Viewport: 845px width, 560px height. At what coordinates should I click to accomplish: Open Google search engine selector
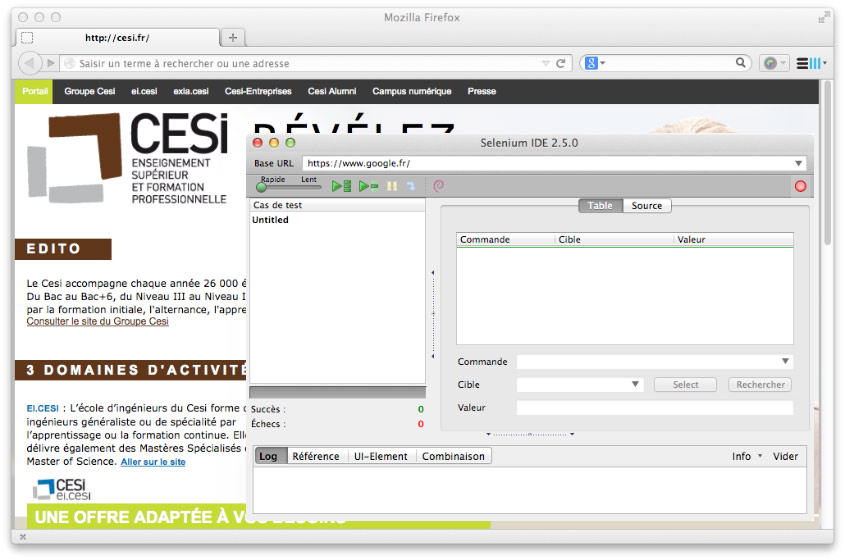pos(595,63)
